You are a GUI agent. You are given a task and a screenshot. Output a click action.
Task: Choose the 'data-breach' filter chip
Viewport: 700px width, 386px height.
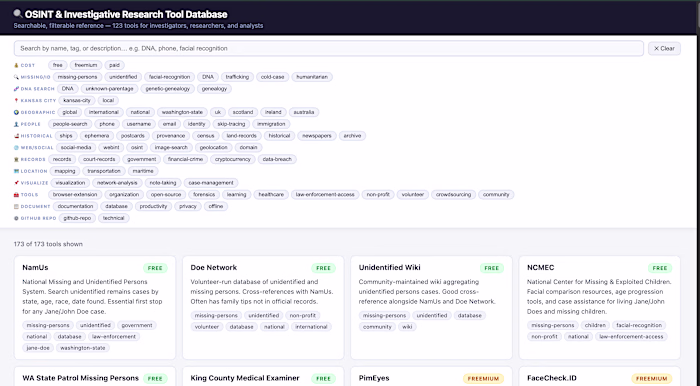277,159
